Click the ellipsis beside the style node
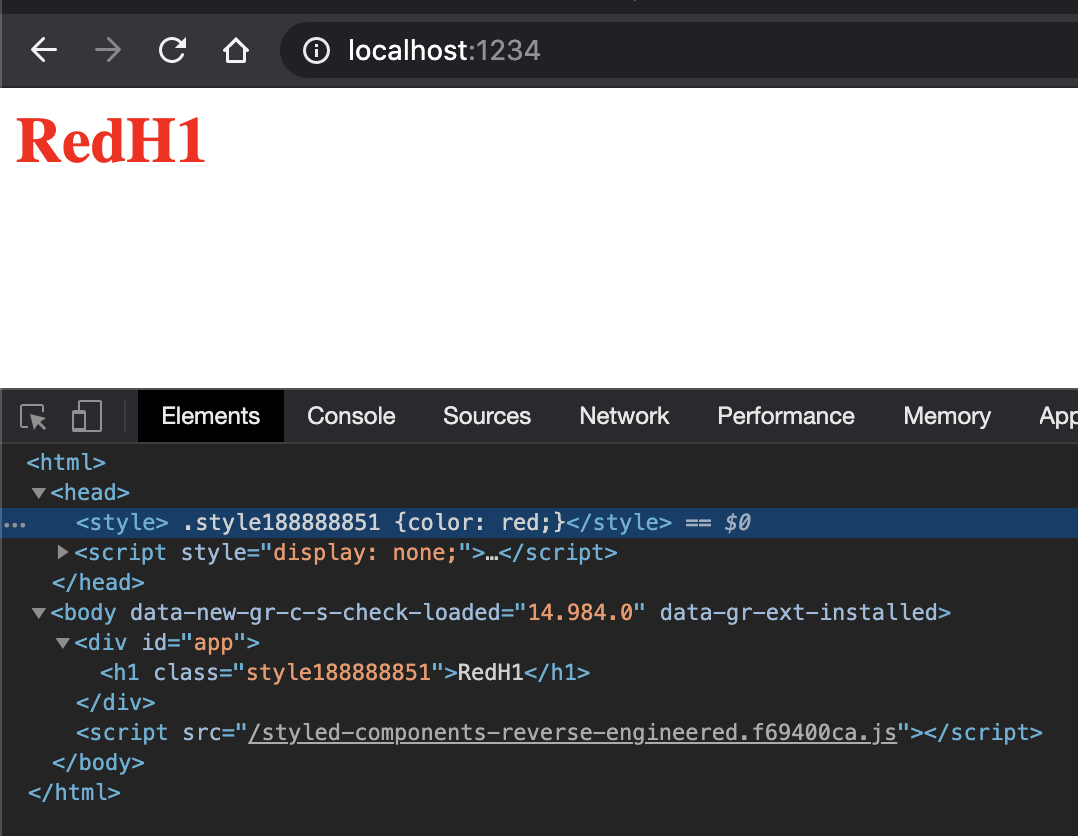Viewport: 1078px width, 836px height. 14,523
